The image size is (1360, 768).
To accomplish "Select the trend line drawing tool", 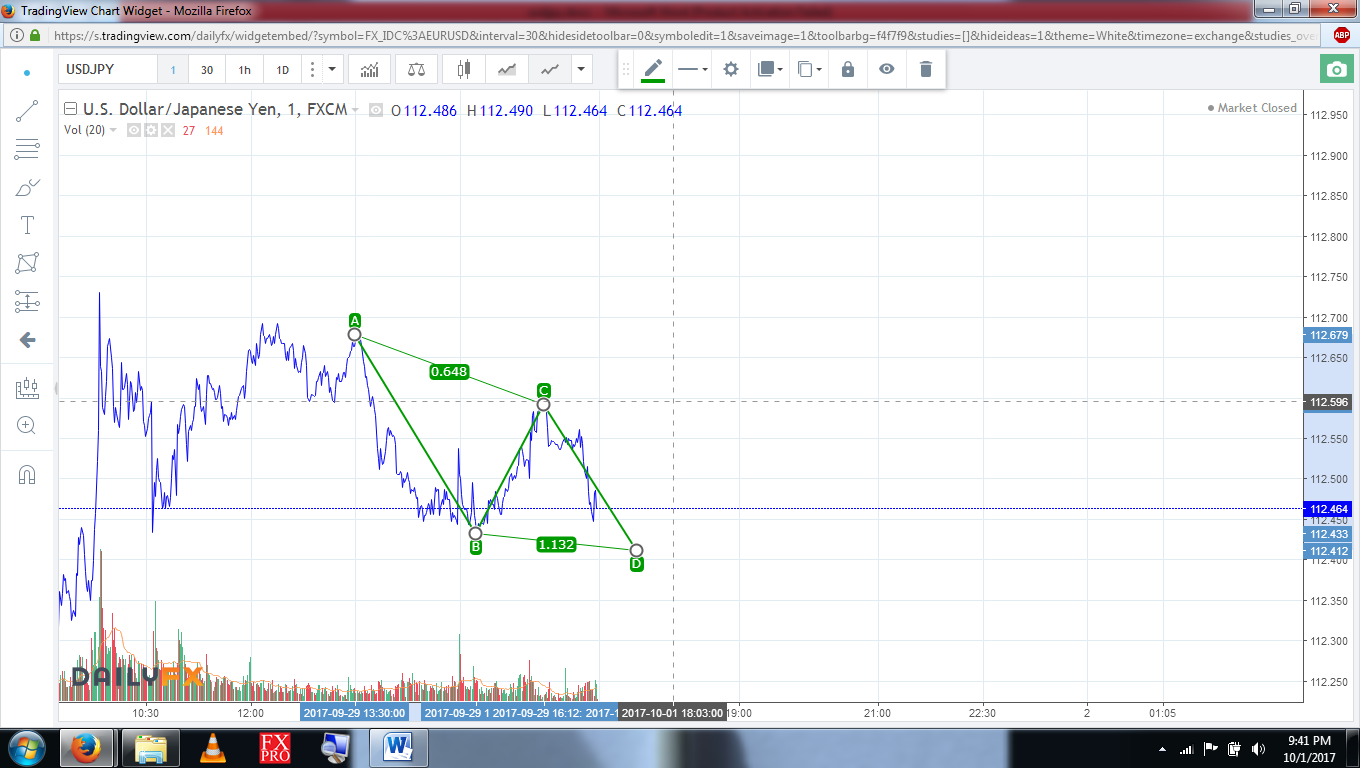I will (27, 111).
